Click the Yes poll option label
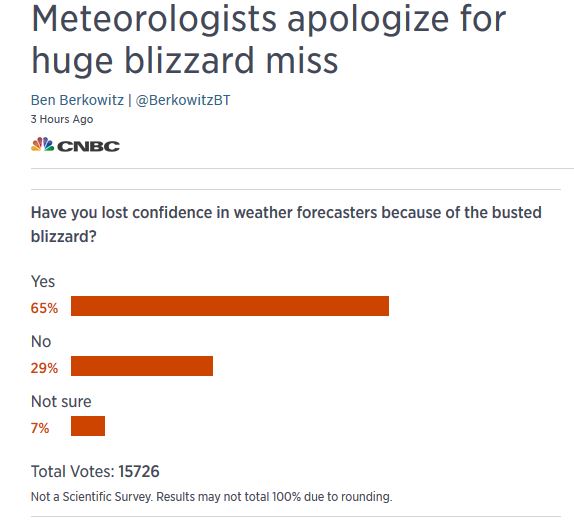Viewport: 574px width, 528px height. [x=43, y=282]
